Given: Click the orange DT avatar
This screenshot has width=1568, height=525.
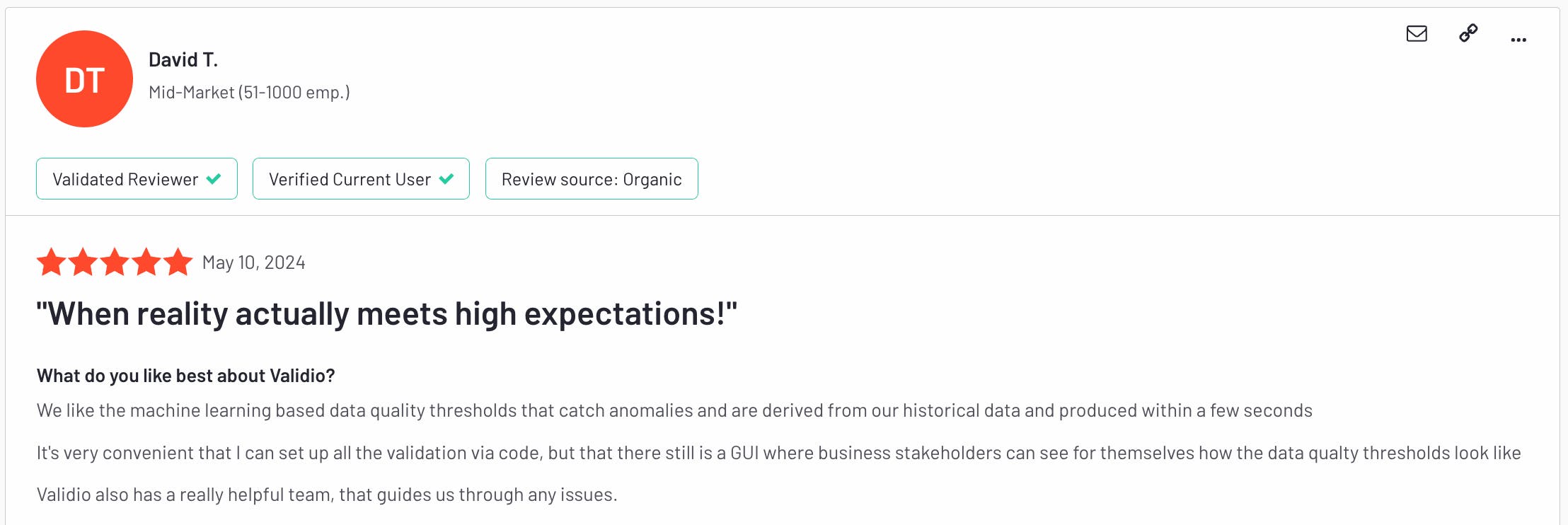Looking at the screenshot, I should pyautogui.click(x=84, y=79).
